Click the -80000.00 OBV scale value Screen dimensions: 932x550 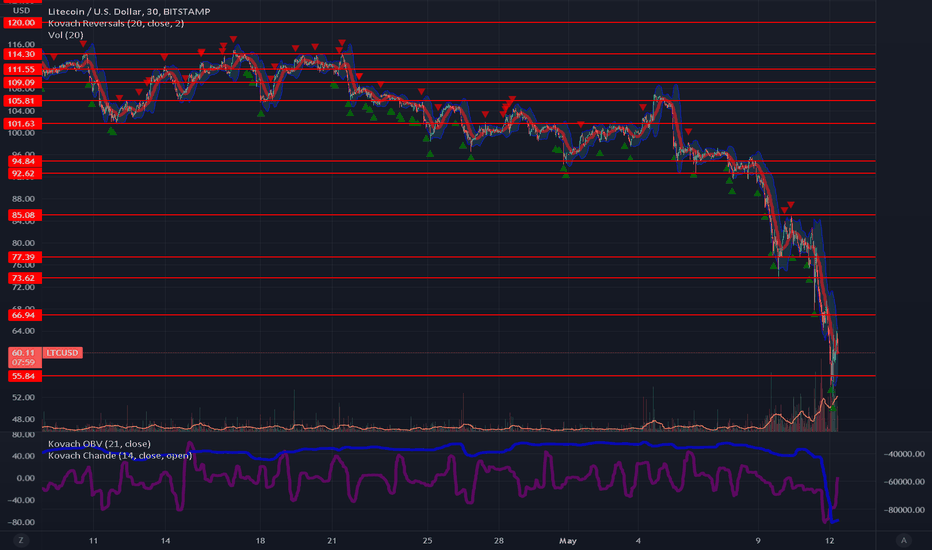pos(904,510)
